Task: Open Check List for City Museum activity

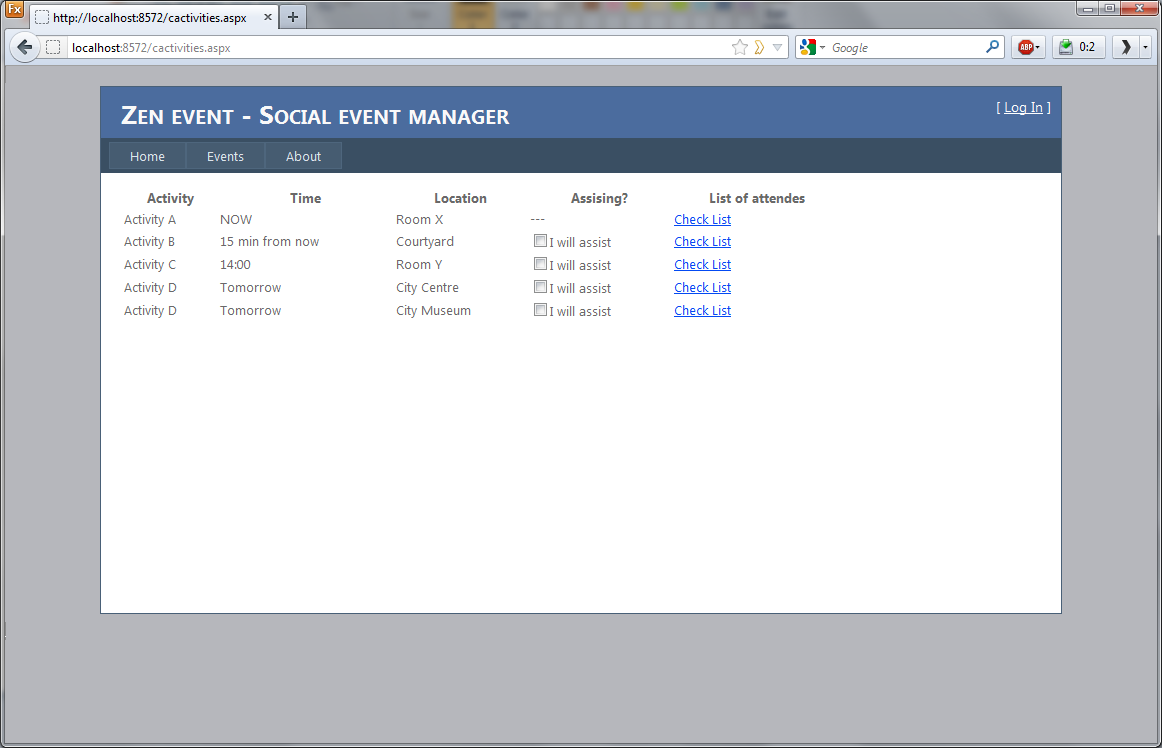Action: (703, 311)
